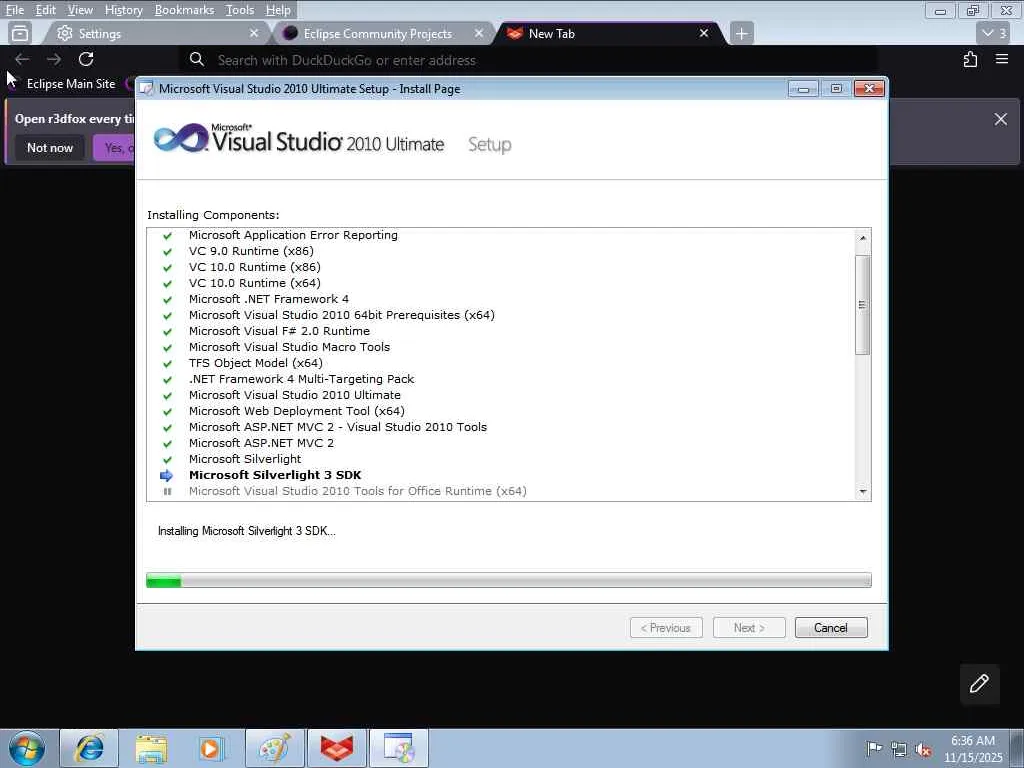Select Microsoft Silverlight 3 SDK item
Screen dimensions: 1024x768
pyautogui.click(x=275, y=475)
